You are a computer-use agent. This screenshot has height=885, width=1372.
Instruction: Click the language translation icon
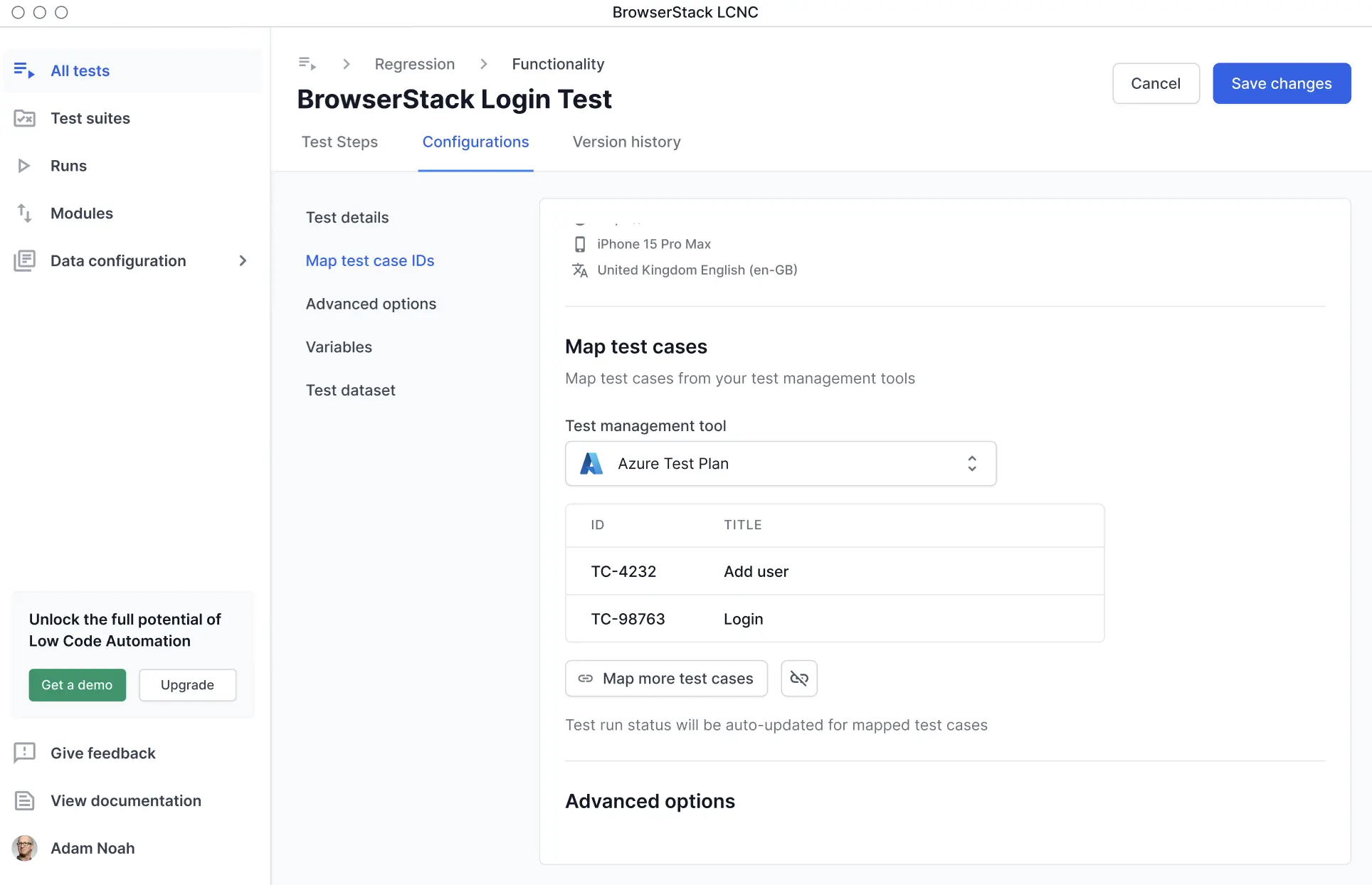tap(580, 270)
